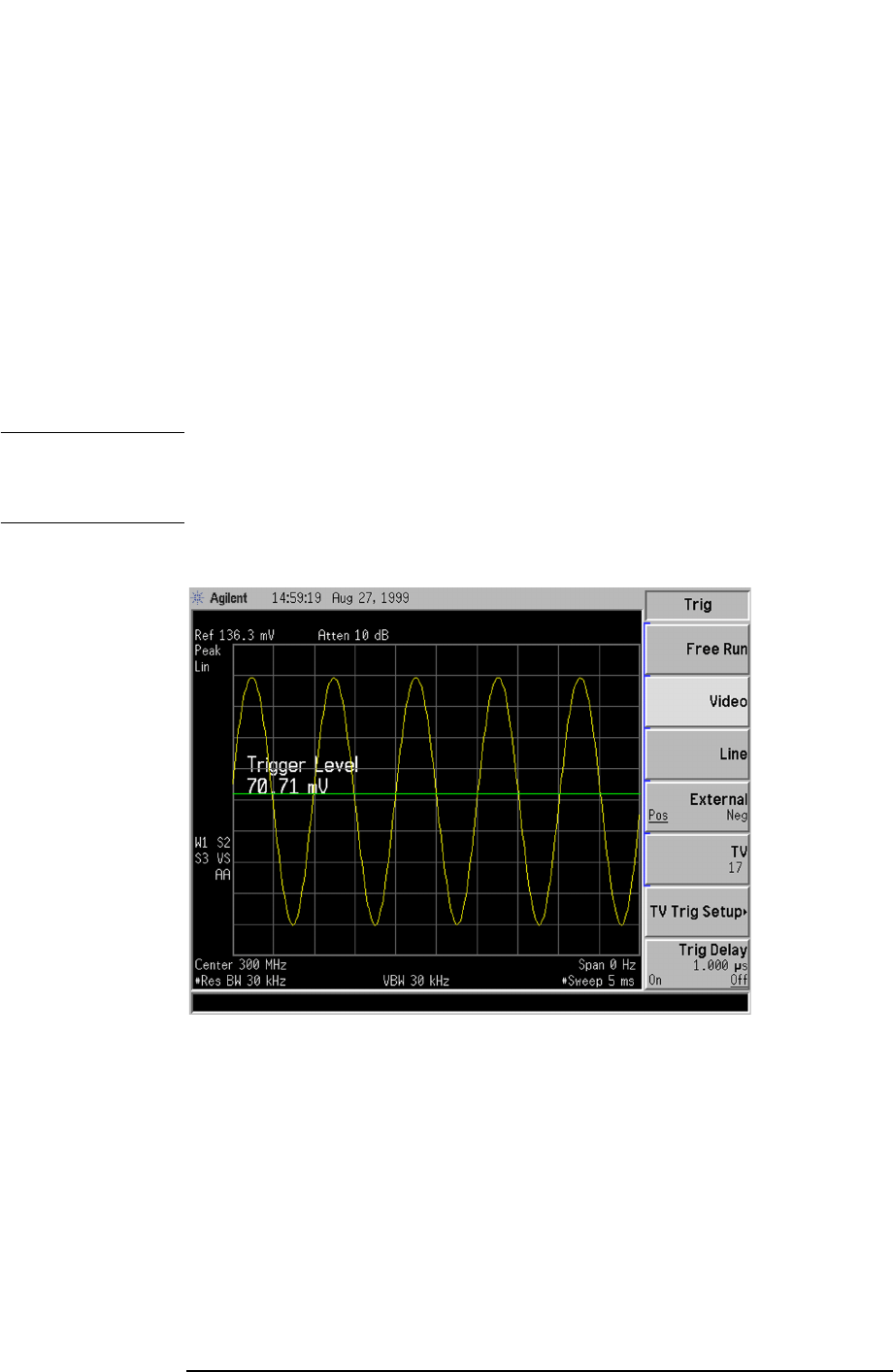Click the VBW 30 kHz readout
This screenshot has height=1372, width=893.
point(415,981)
